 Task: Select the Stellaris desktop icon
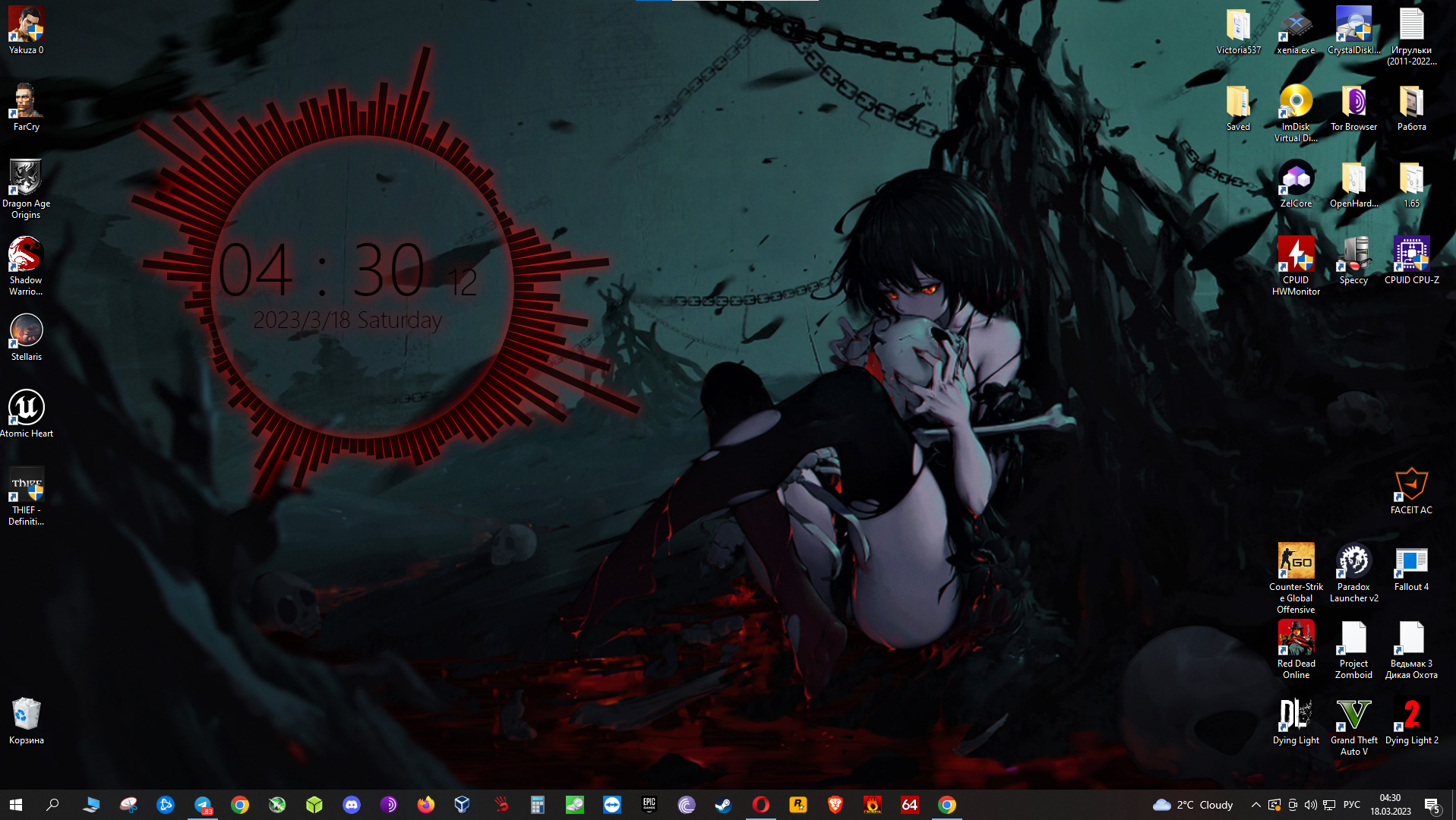(26, 338)
